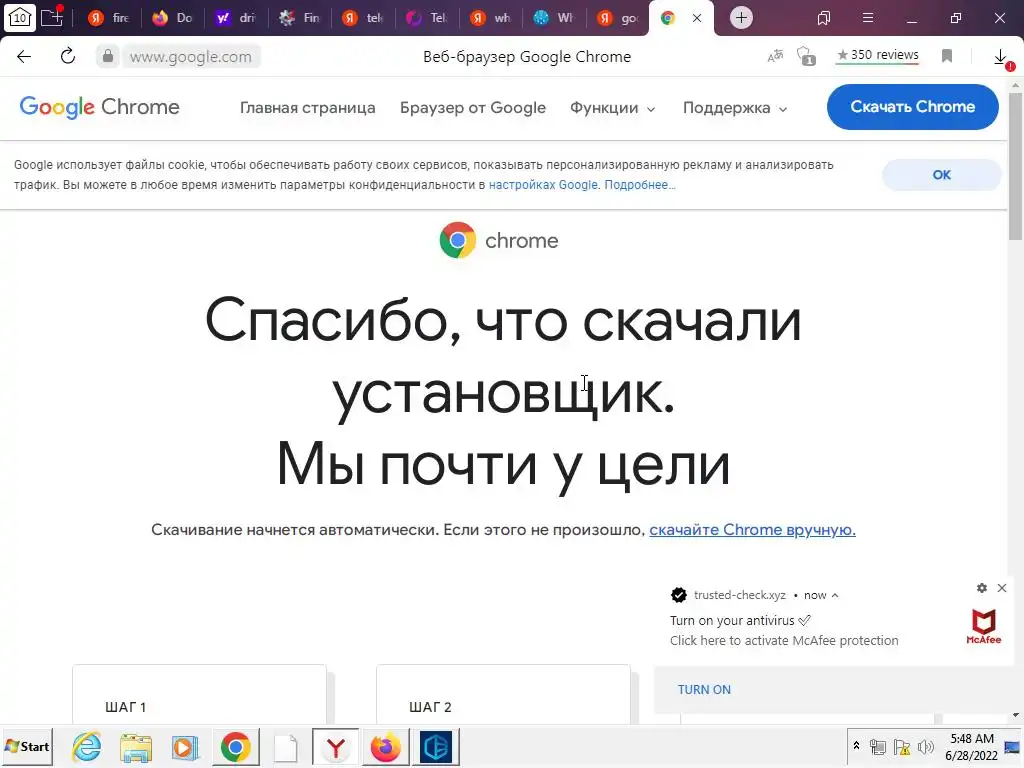Click the network tray icon

pyautogui.click(x=878, y=747)
